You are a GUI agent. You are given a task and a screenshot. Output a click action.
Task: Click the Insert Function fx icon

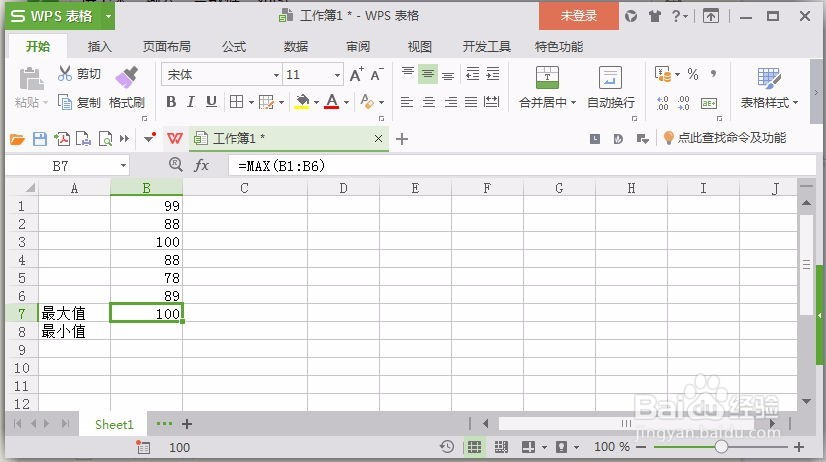coord(201,165)
